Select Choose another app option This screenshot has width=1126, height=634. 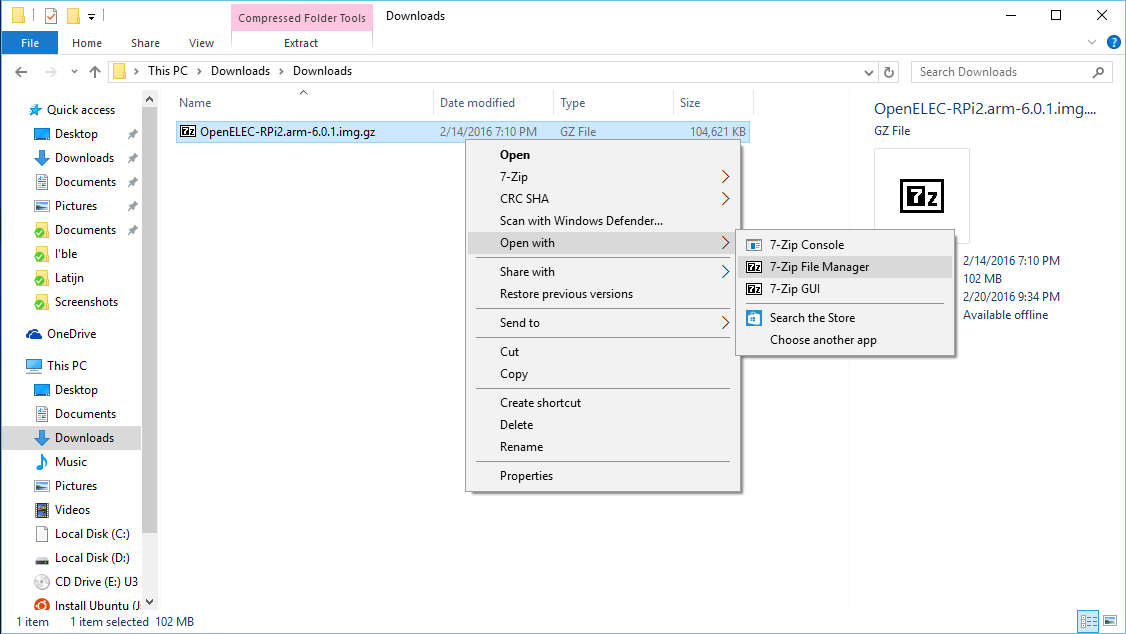click(x=823, y=340)
